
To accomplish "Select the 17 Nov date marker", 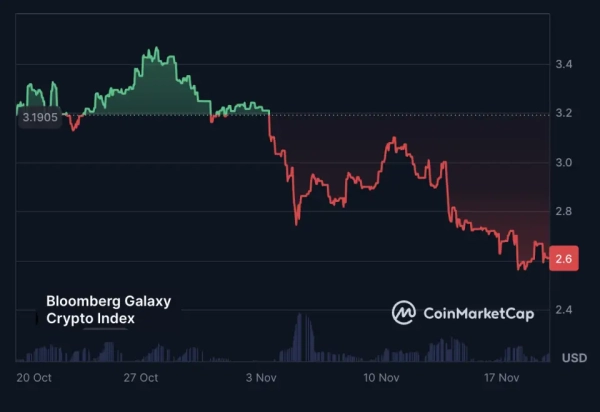I will click(503, 378).
